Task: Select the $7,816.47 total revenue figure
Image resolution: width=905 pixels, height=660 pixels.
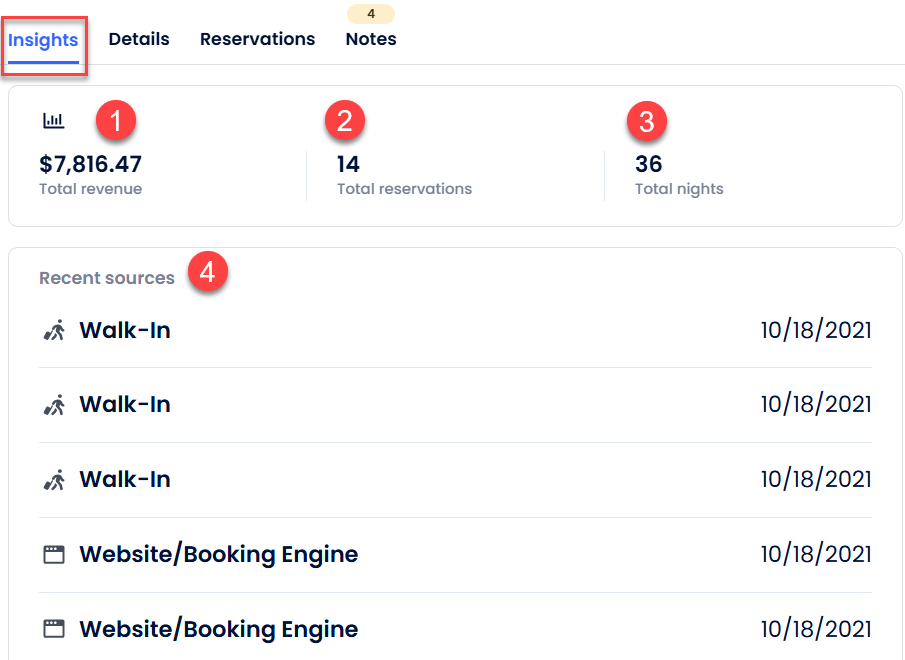Action: click(91, 164)
